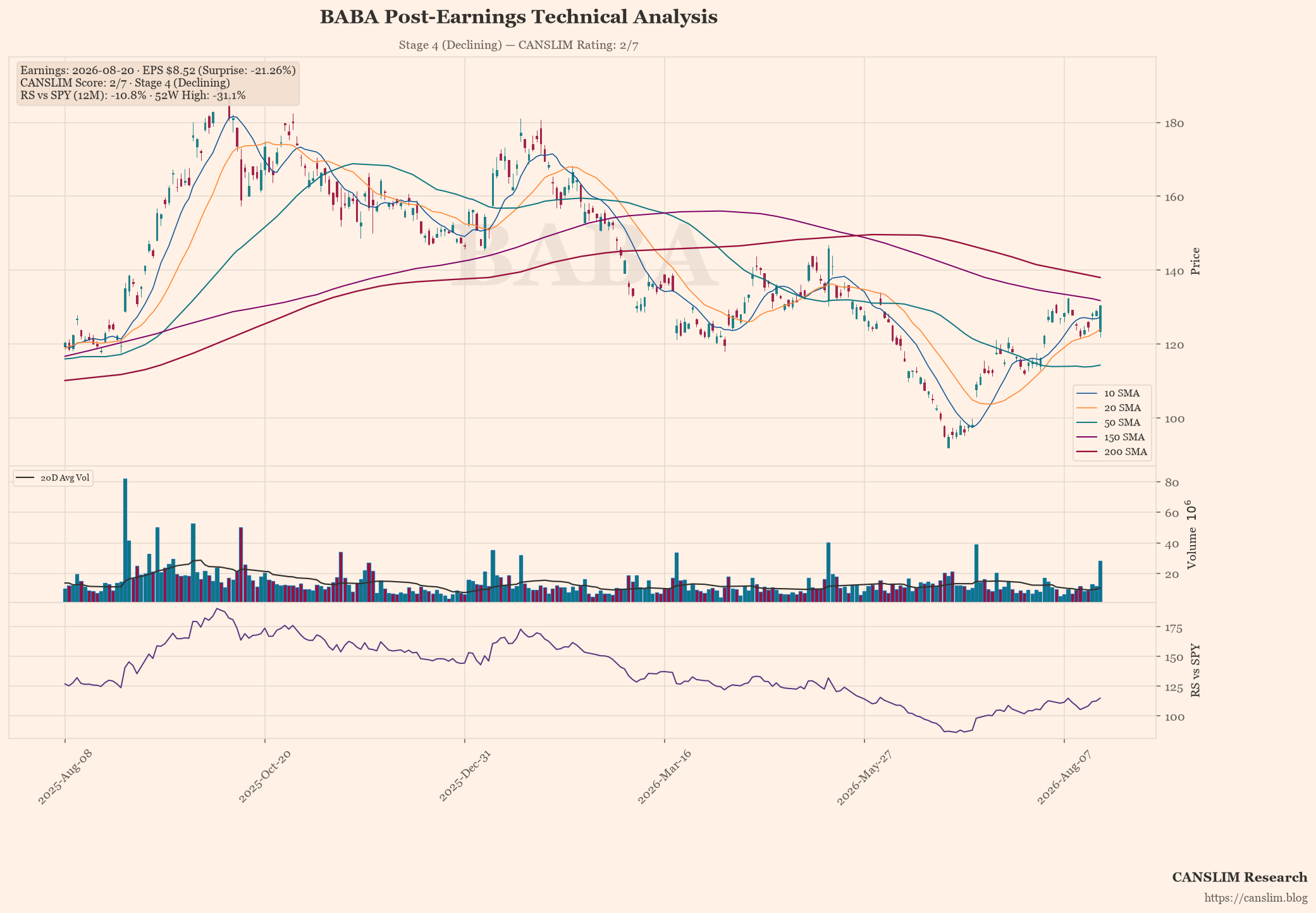The image size is (1316, 913).
Task: Click the final earnings-day volume bar
Action: point(1100,582)
